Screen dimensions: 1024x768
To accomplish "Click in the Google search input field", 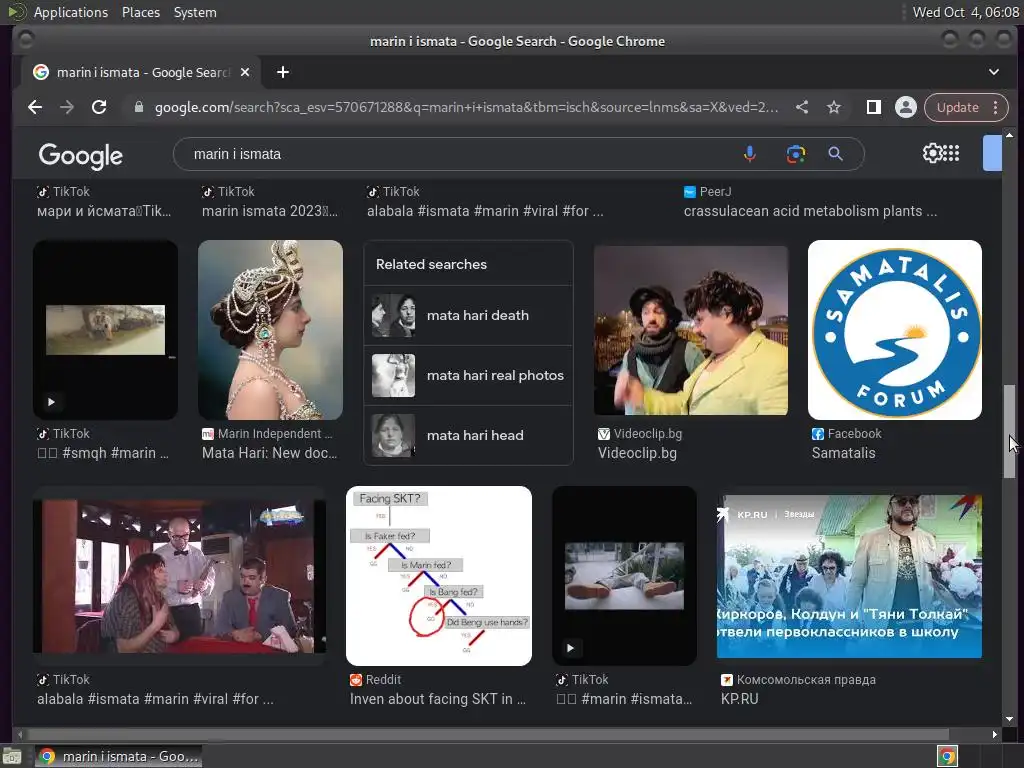I will [x=457, y=154].
